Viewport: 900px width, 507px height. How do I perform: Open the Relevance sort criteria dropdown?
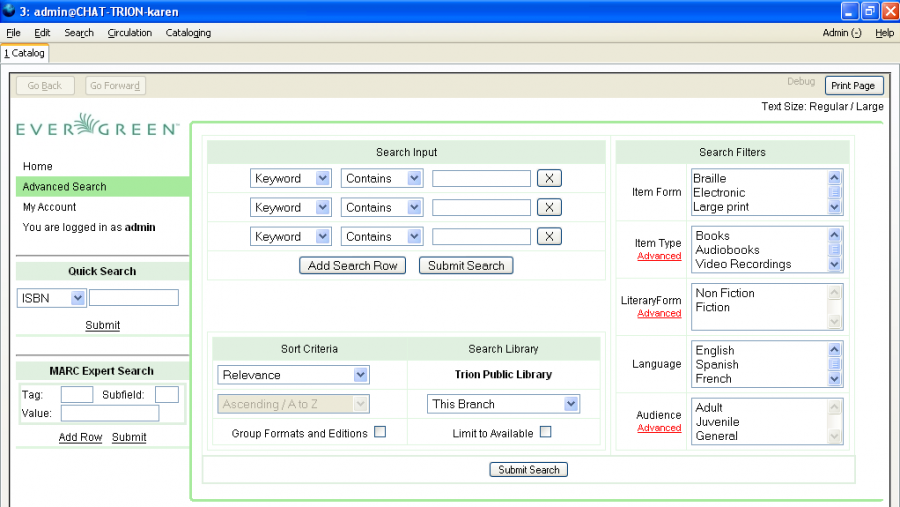point(293,375)
